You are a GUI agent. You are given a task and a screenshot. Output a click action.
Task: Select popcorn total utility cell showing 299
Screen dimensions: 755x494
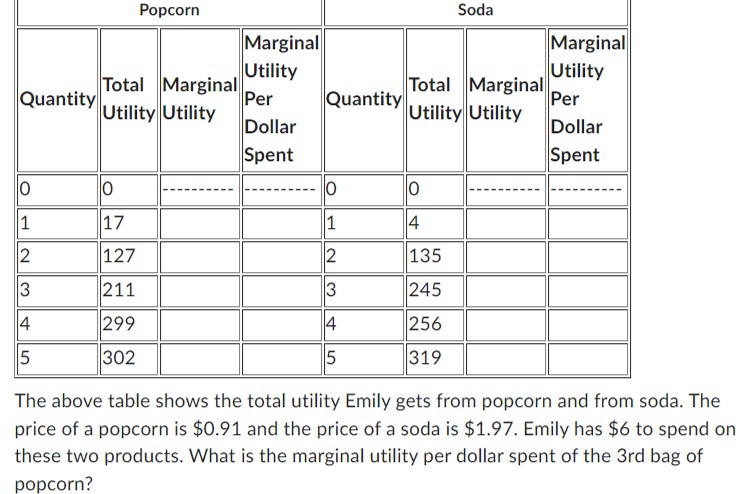(x=129, y=325)
